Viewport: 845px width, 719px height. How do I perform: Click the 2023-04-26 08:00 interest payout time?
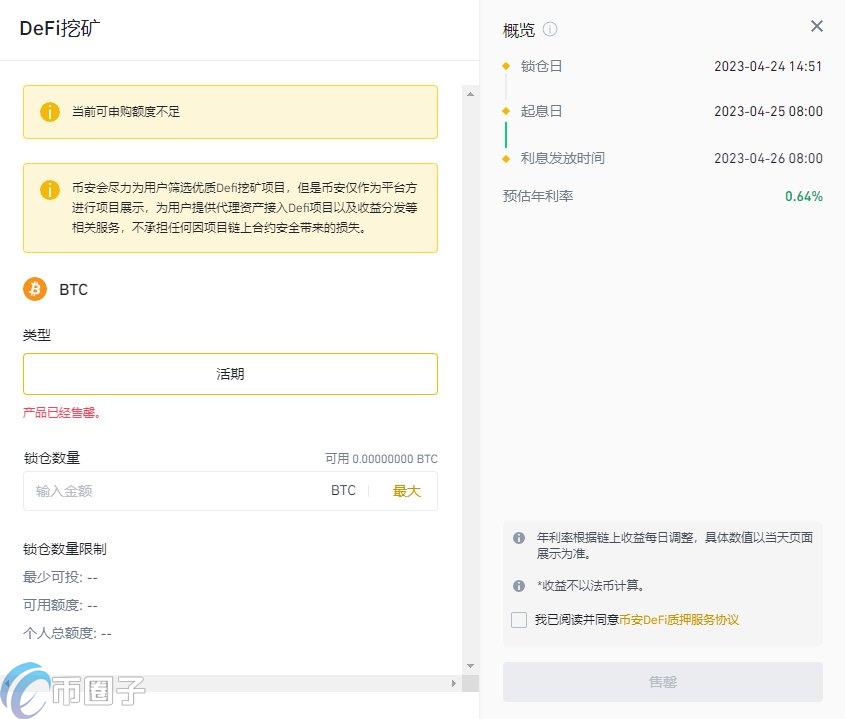click(x=768, y=158)
